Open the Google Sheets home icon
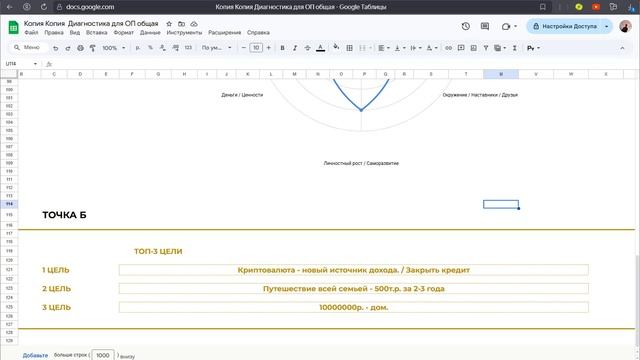This screenshot has height=360, width=640. [x=13, y=27]
